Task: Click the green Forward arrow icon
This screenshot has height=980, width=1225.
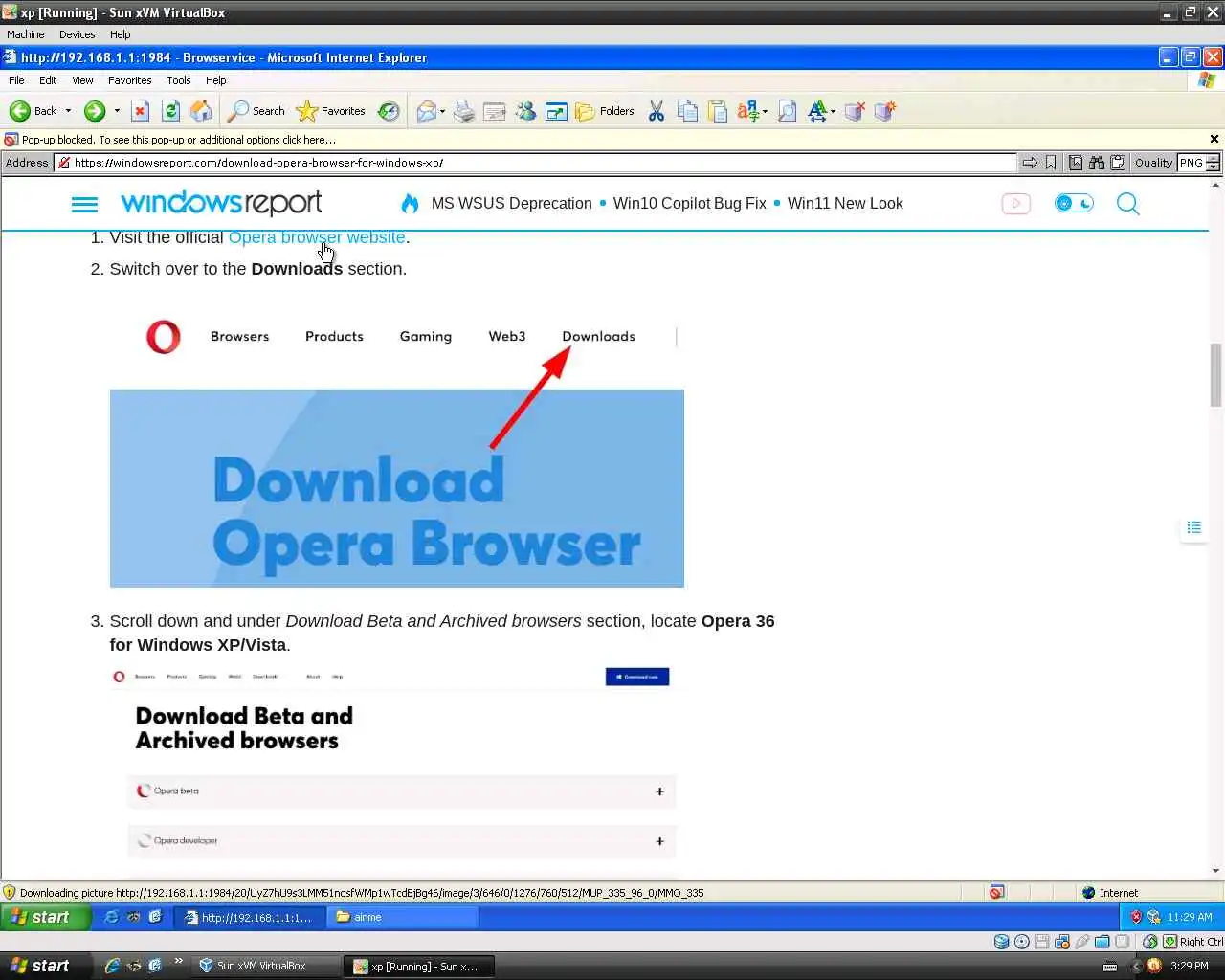Action: click(94, 111)
